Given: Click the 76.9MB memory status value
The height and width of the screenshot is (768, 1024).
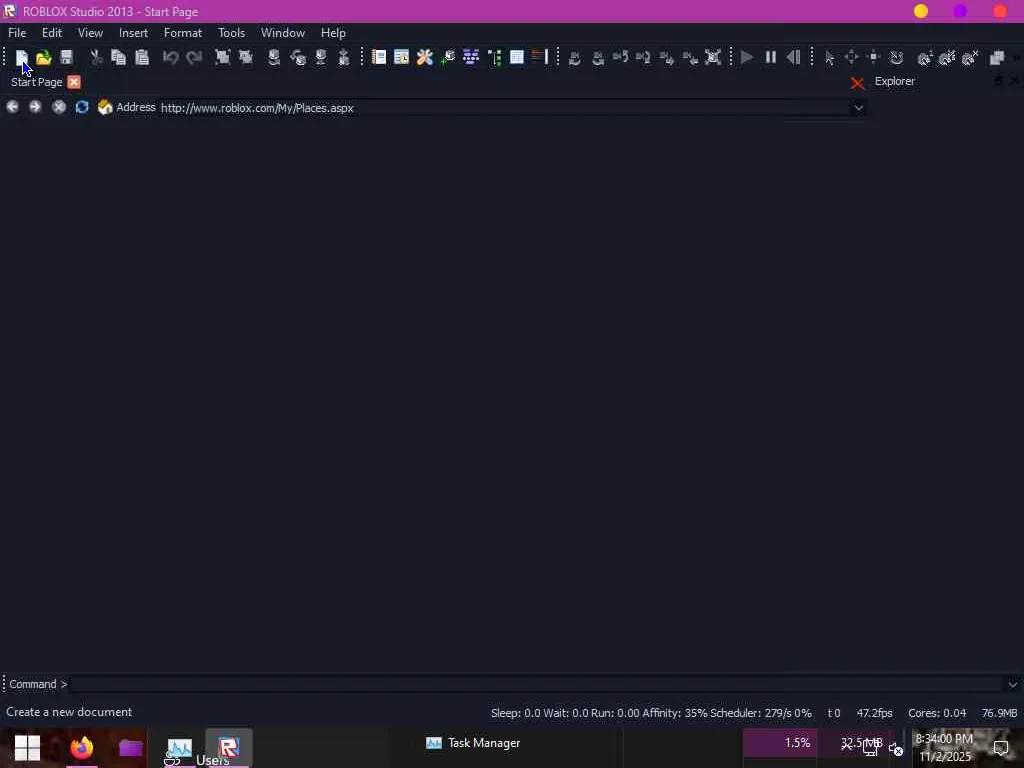Looking at the screenshot, I should point(999,713).
